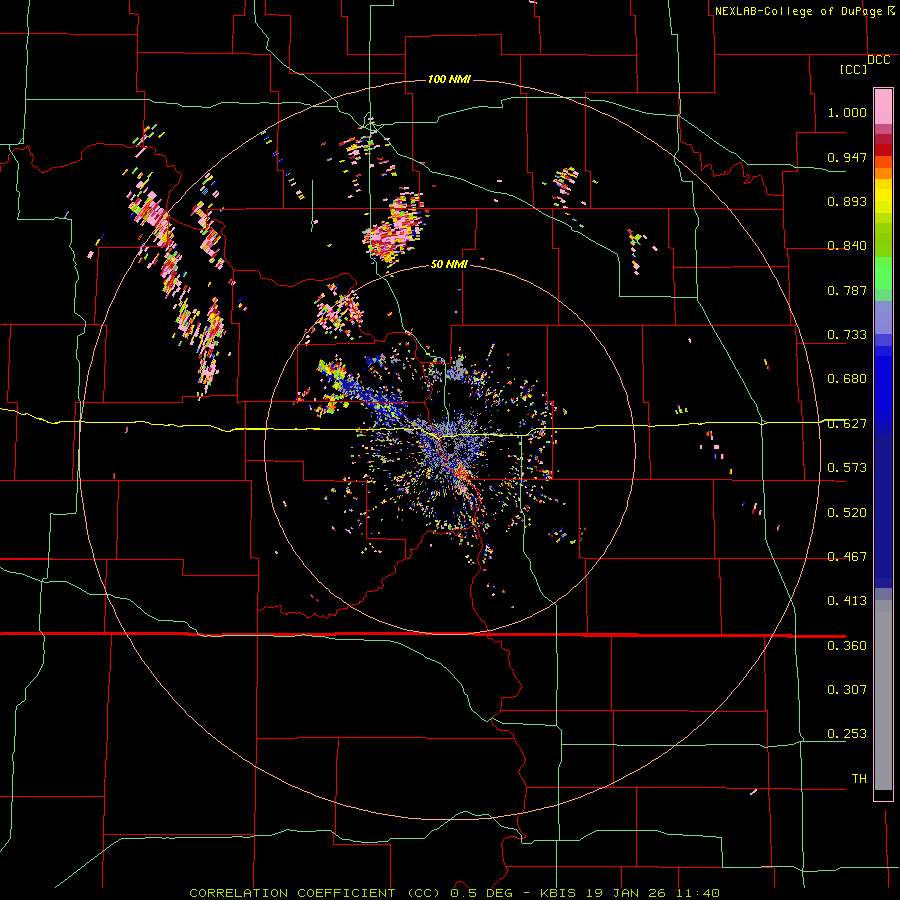Click the 0.573 scale value
Image resolution: width=900 pixels, height=900 pixels.
[847, 468]
